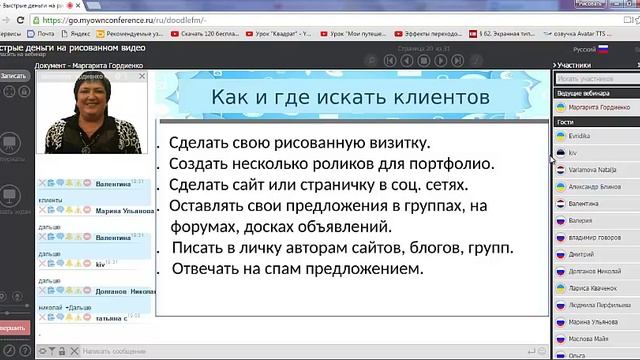This screenshot has height=360, width=640.
Task: Jump to last slide page
Action: (x=458, y=60)
